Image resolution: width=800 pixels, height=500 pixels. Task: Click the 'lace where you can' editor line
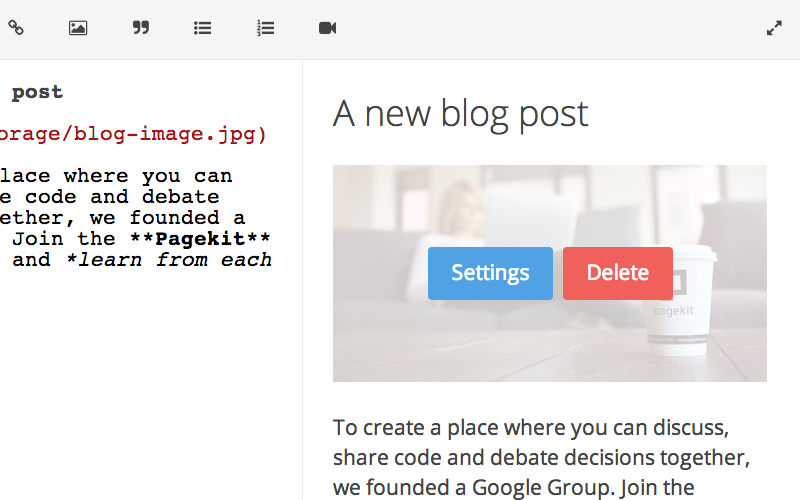click(116, 176)
